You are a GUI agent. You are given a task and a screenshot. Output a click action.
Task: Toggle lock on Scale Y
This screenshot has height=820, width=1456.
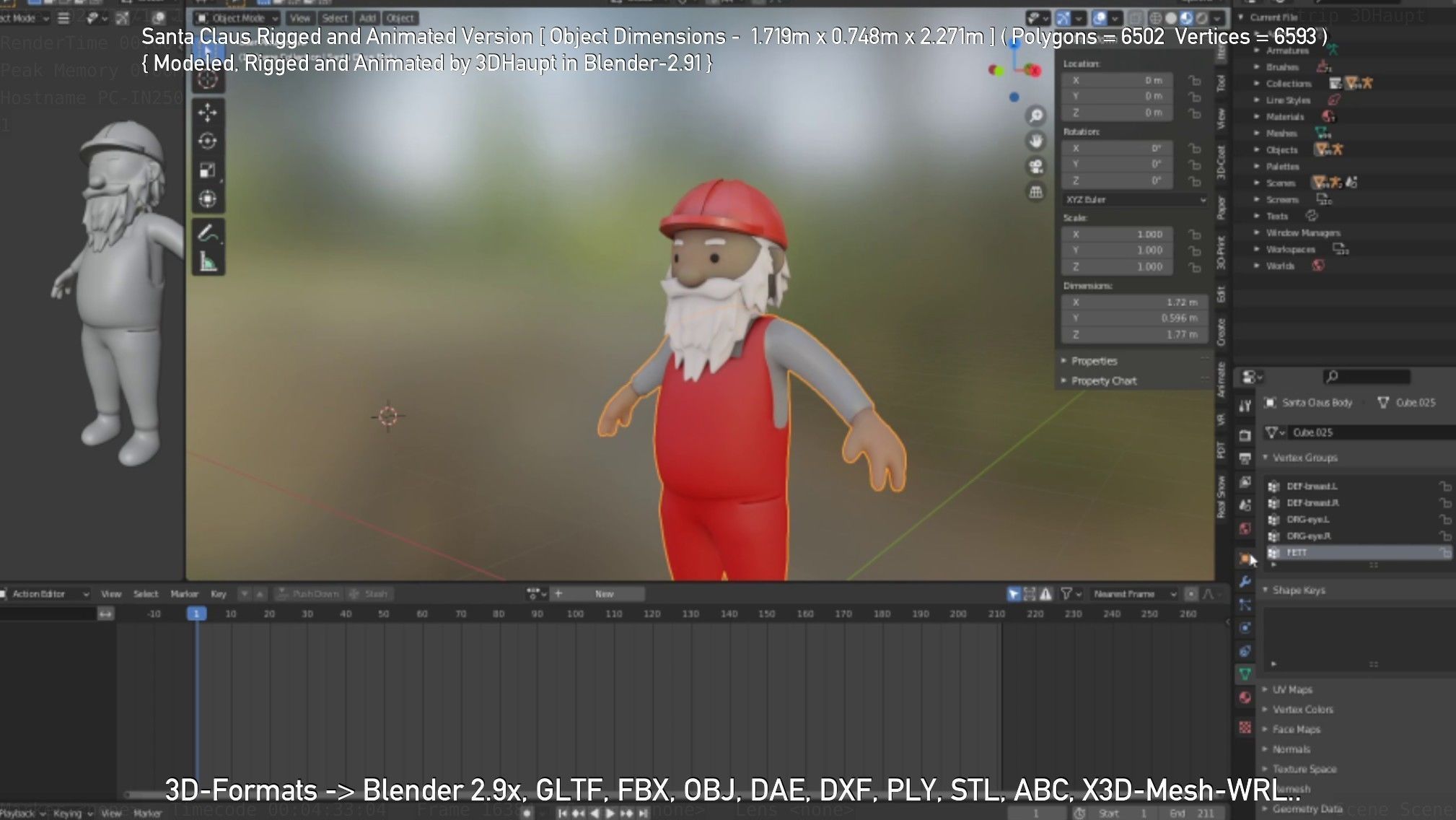(1194, 250)
